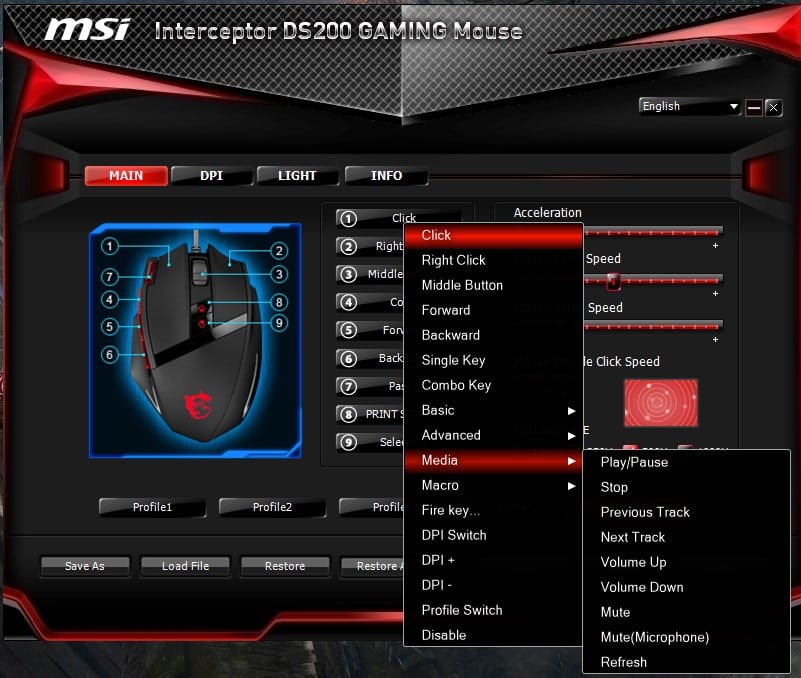Image resolution: width=801 pixels, height=678 pixels.
Task: Expand the Macro submenu
Action: tap(493, 485)
